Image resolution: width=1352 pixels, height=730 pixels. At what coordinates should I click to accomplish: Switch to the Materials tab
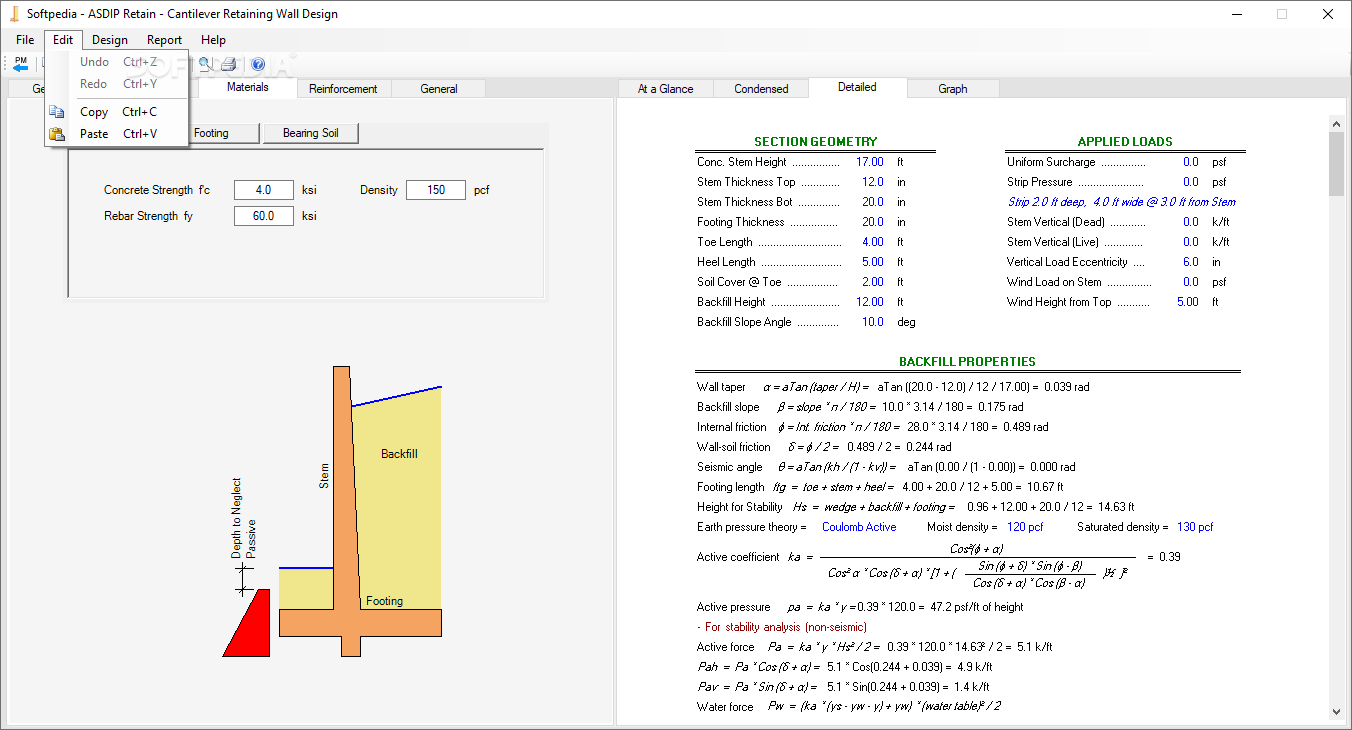(x=247, y=87)
